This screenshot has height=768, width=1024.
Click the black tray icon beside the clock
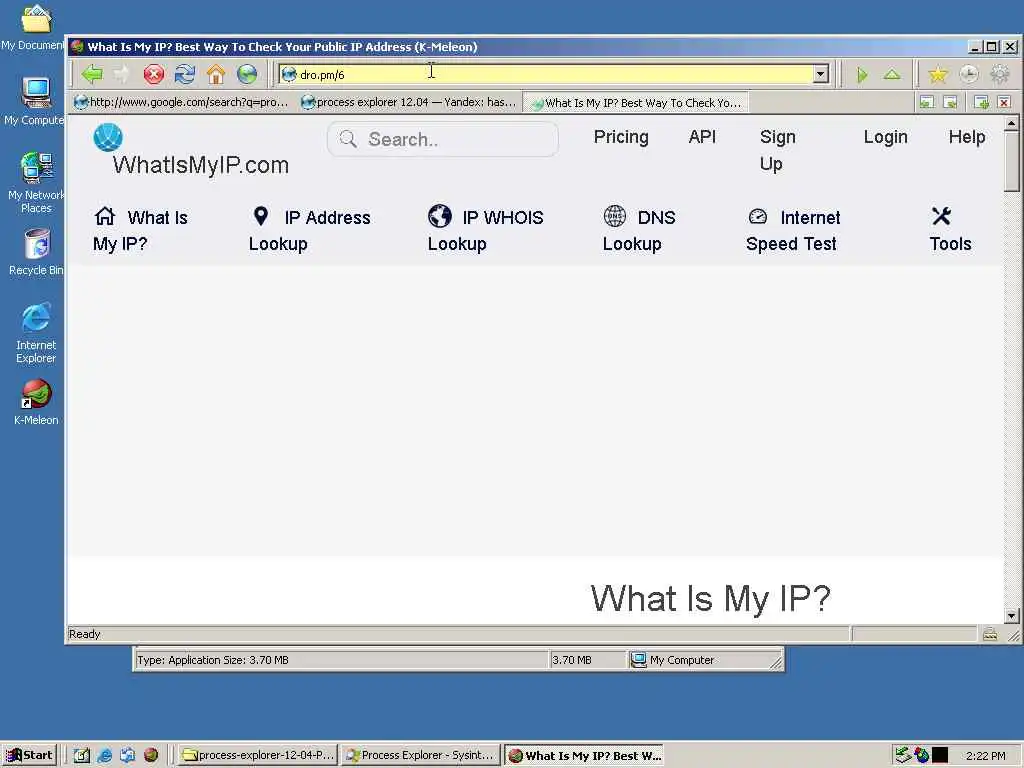[x=940, y=755]
